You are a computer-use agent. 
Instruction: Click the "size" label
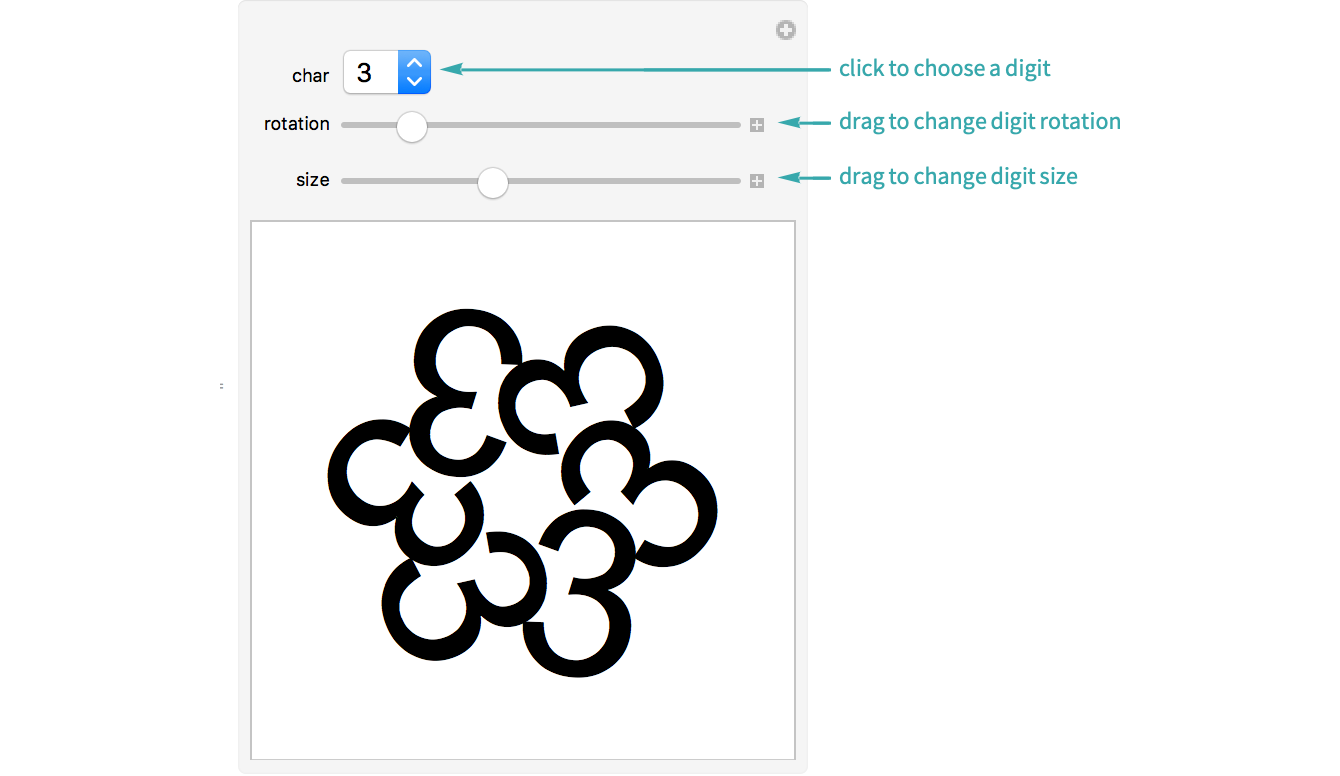click(312, 180)
